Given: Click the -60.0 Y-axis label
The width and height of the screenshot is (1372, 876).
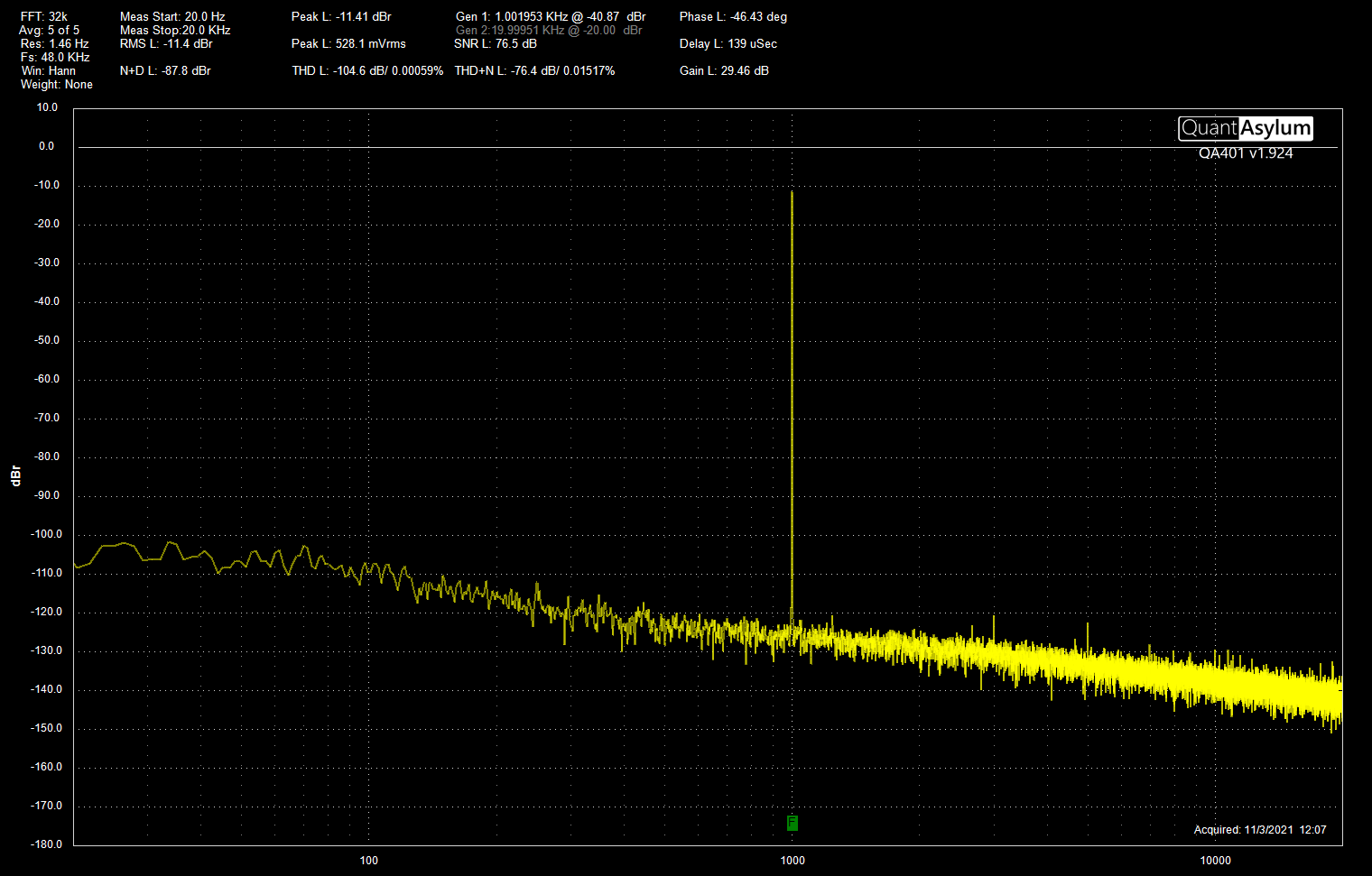Looking at the screenshot, I should pyautogui.click(x=47, y=379).
